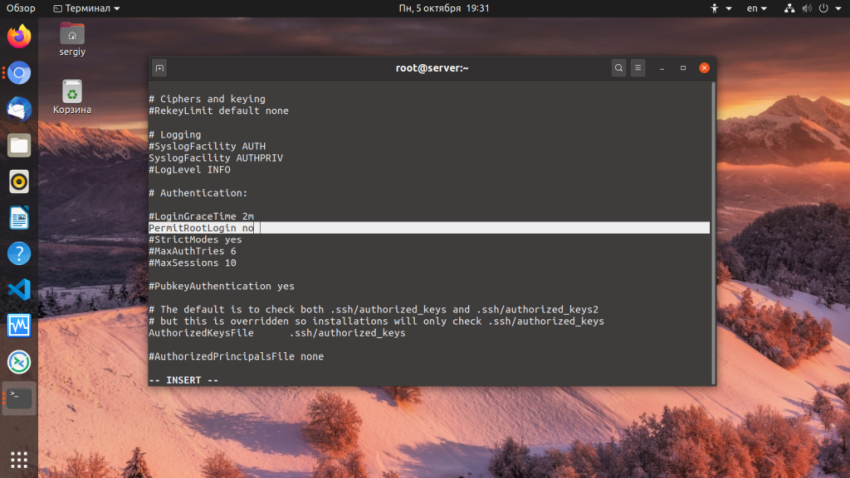Open Firefox from the dock
The image size is (850, 478).
pos(19,37)
